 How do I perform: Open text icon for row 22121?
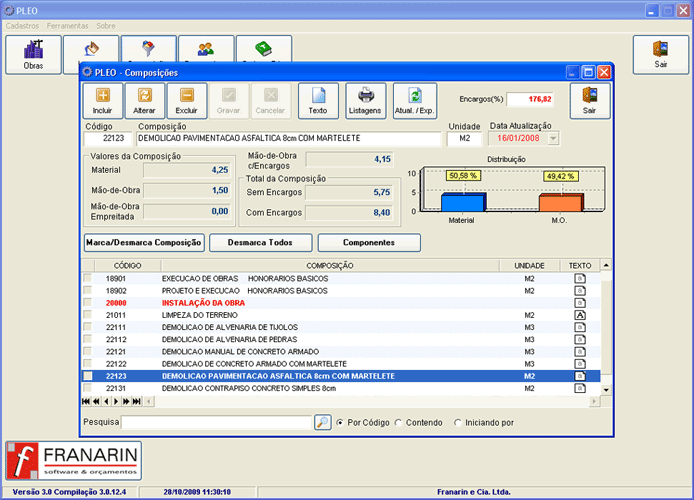[580, 351]
